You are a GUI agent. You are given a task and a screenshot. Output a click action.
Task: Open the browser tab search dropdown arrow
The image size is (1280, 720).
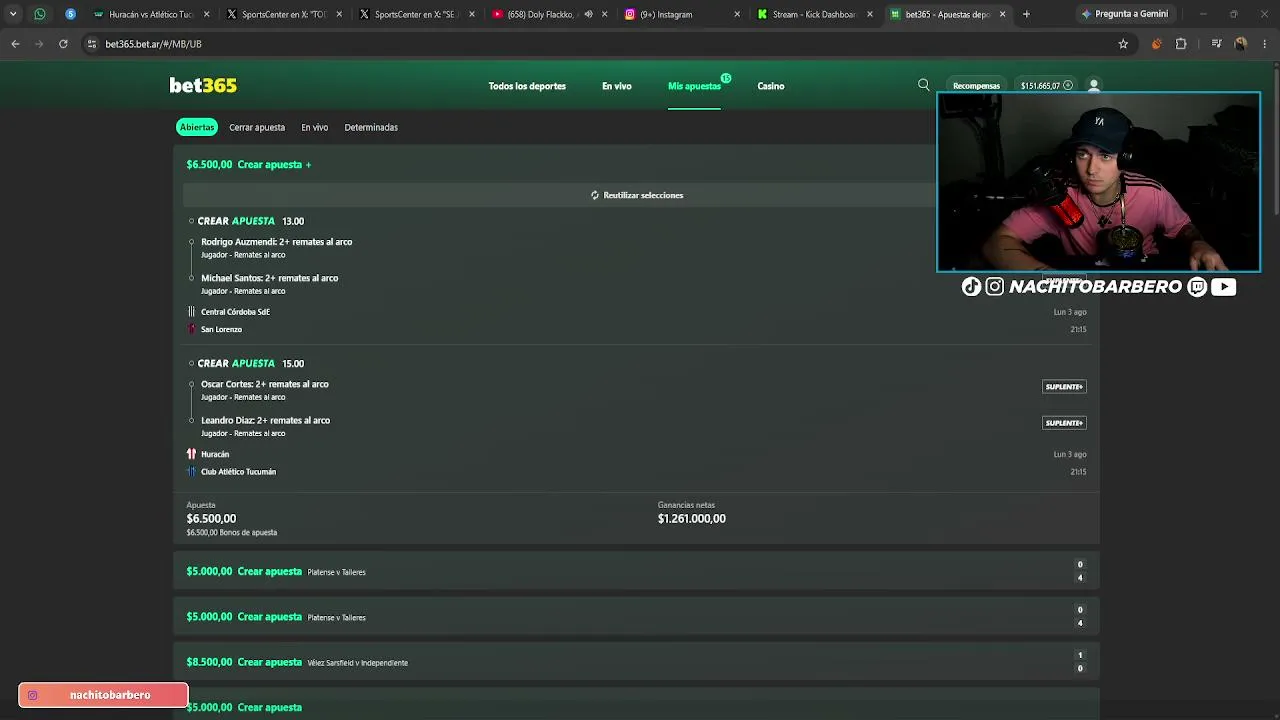tap(13, 14)
